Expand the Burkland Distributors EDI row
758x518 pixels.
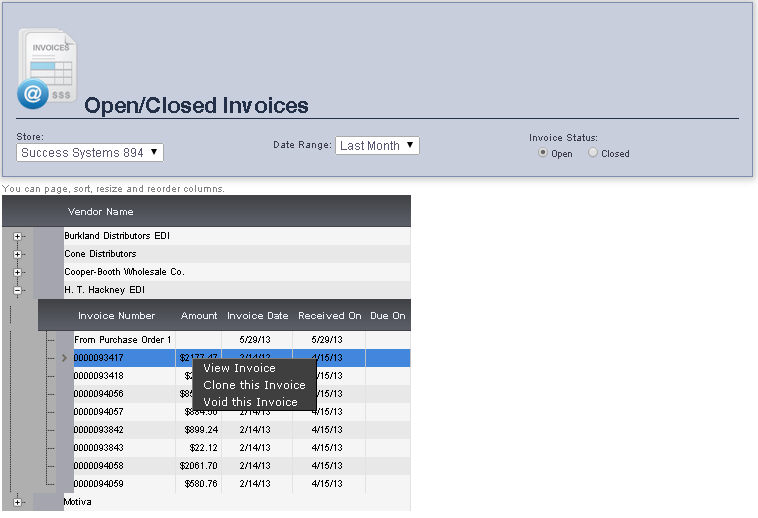pos(17,236)
